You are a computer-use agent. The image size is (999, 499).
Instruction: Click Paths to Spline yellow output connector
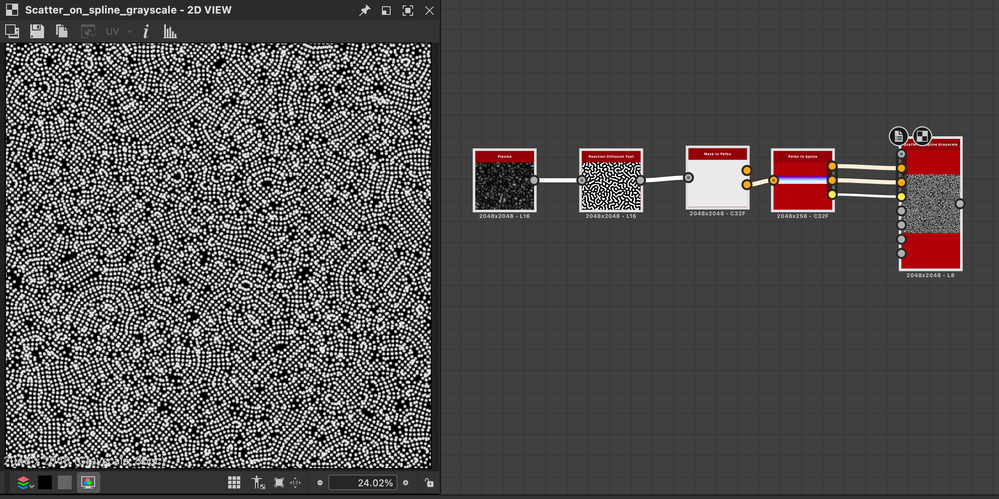832,194
